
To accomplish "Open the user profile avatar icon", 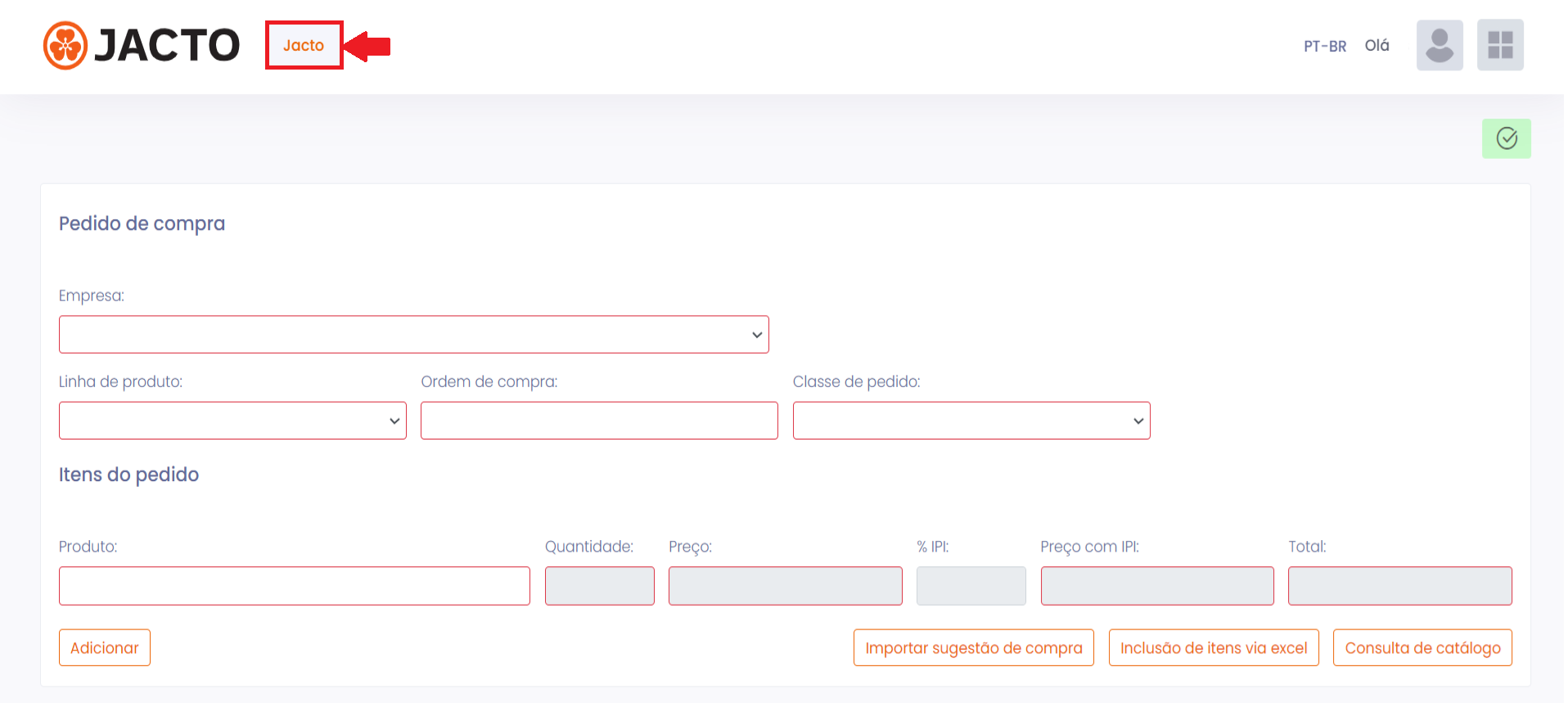I will pyautogui.click(x=1440, y=45).
